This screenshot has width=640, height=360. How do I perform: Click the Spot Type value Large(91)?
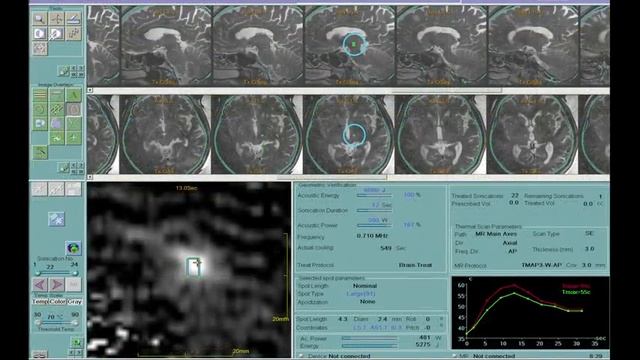coord(361,294)
